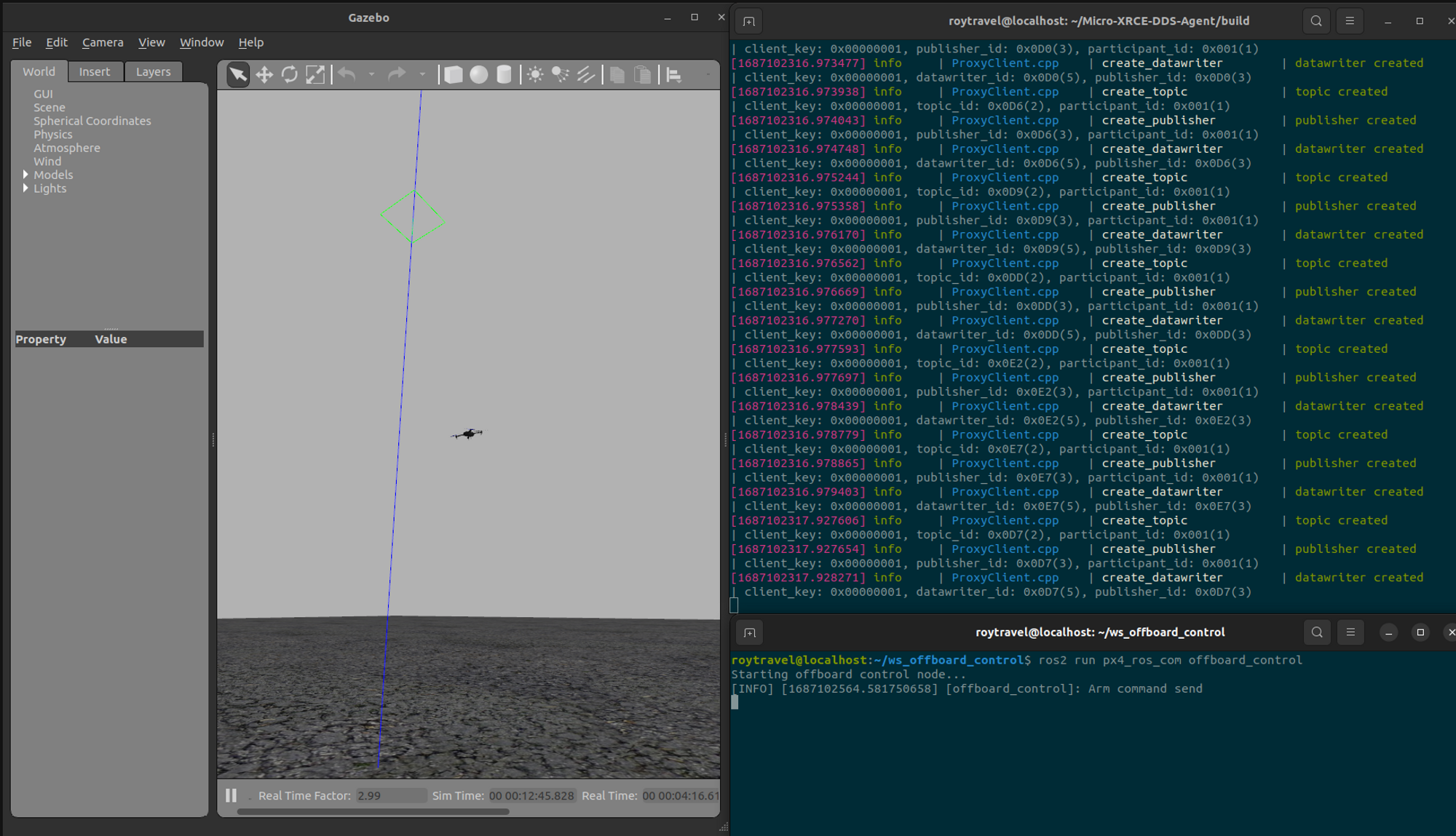Screen dimensions: 1456x836
Task: Select Physics in the World tree
Action: click(53, 135)
